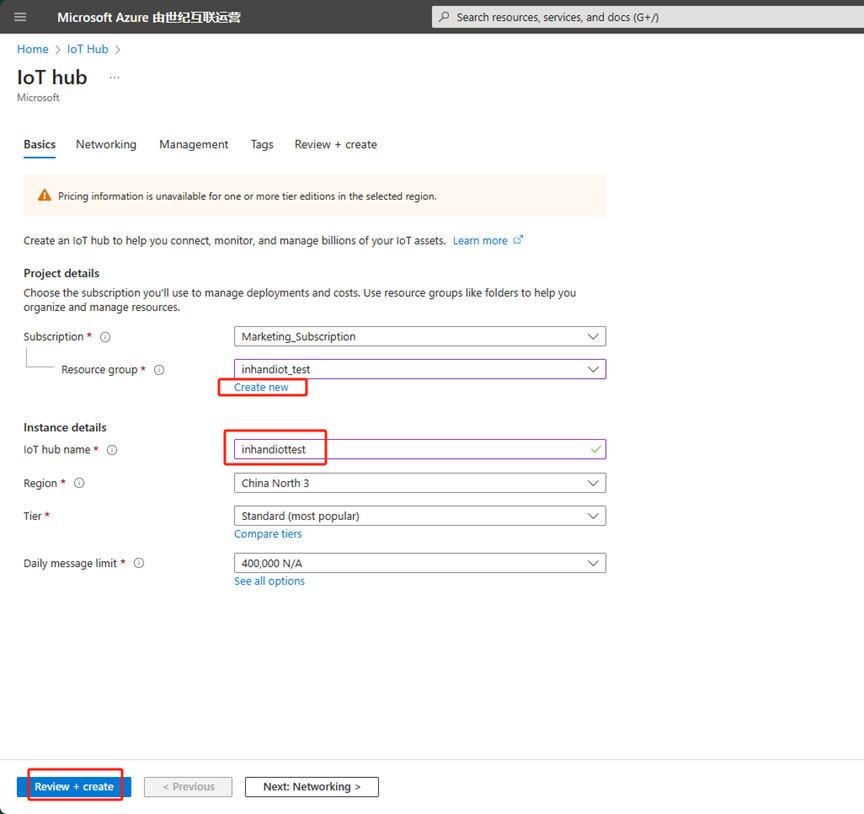
Task: Open the Tags tab
Action: coord(262,145)
